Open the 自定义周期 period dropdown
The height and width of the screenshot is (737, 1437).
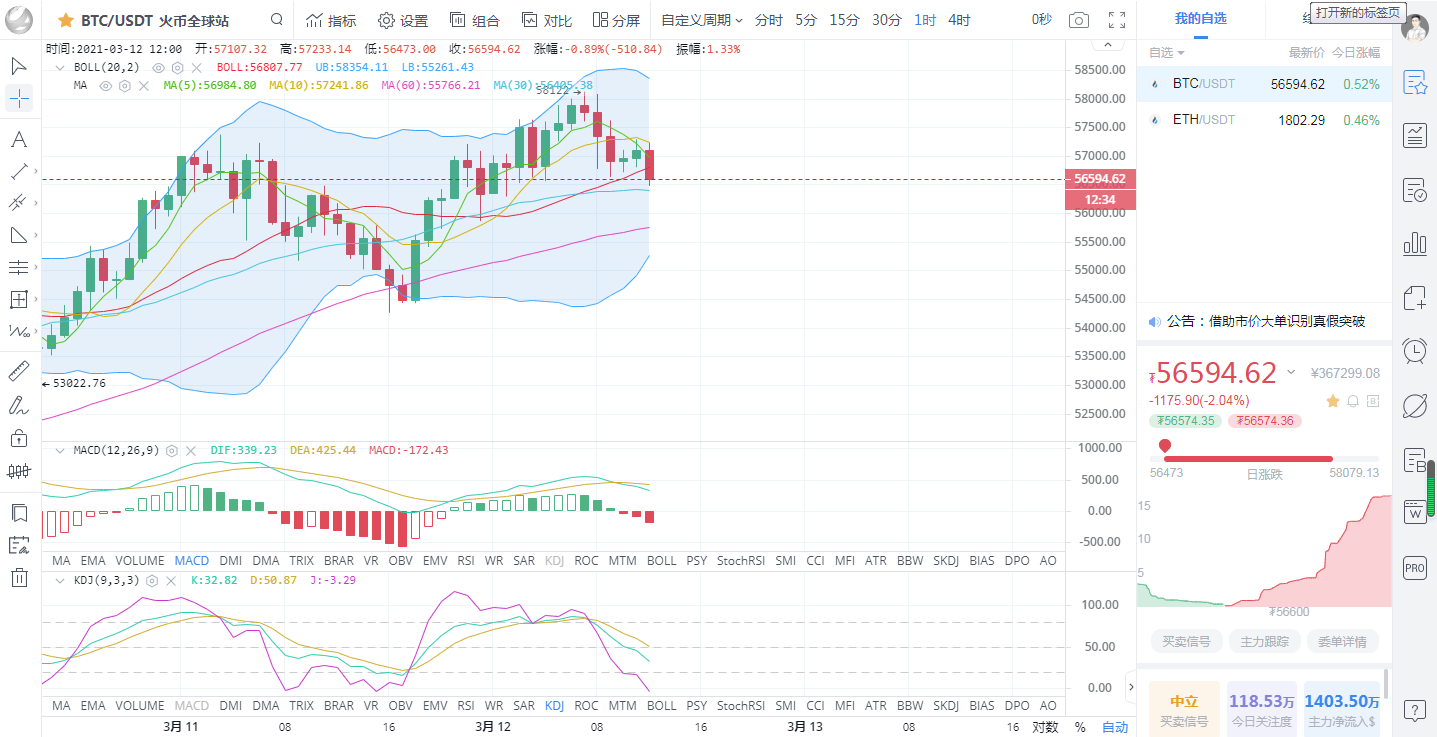click(702, 20)
